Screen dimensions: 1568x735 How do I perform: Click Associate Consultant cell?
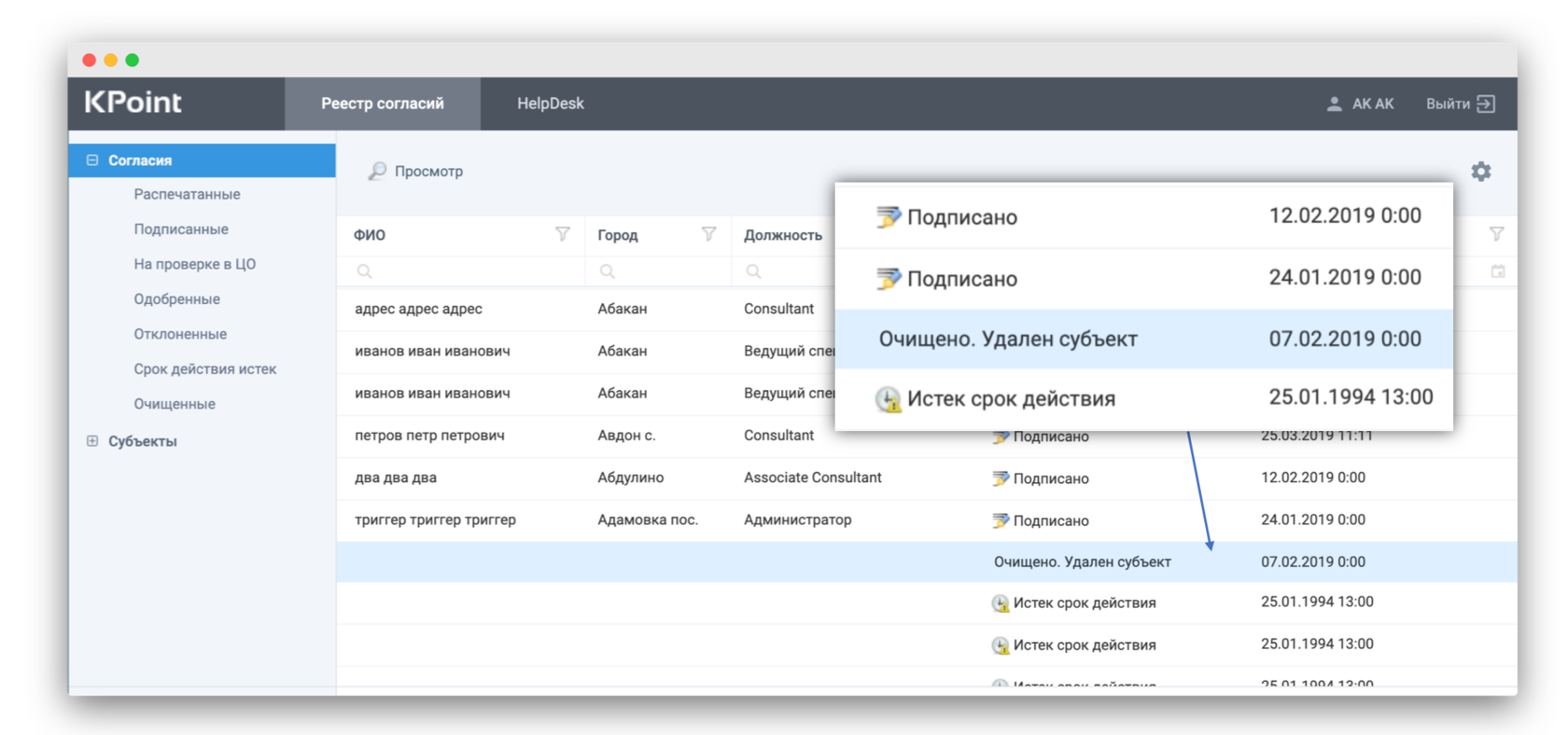pos(813,478)
